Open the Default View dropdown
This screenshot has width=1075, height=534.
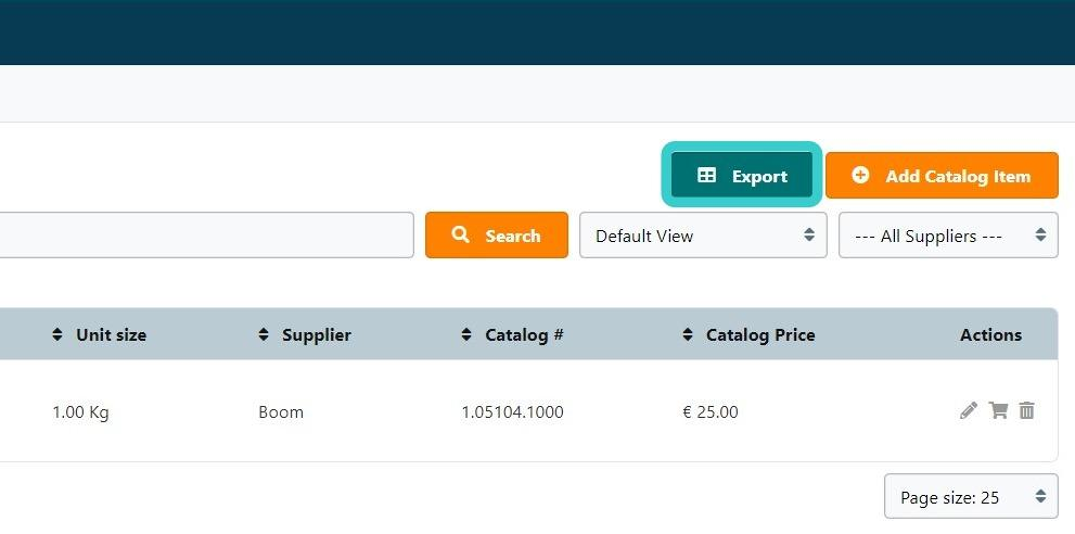703,235
